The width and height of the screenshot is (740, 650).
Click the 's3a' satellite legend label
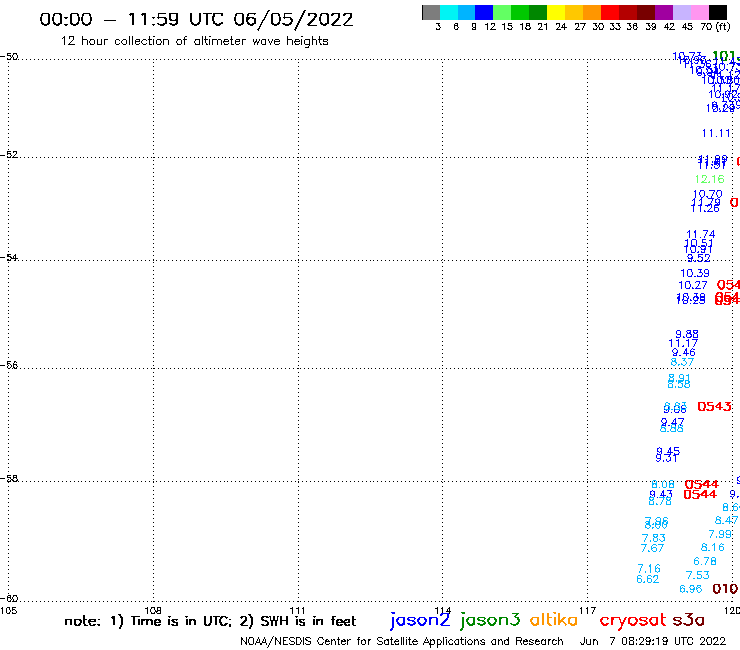point(688,620)
